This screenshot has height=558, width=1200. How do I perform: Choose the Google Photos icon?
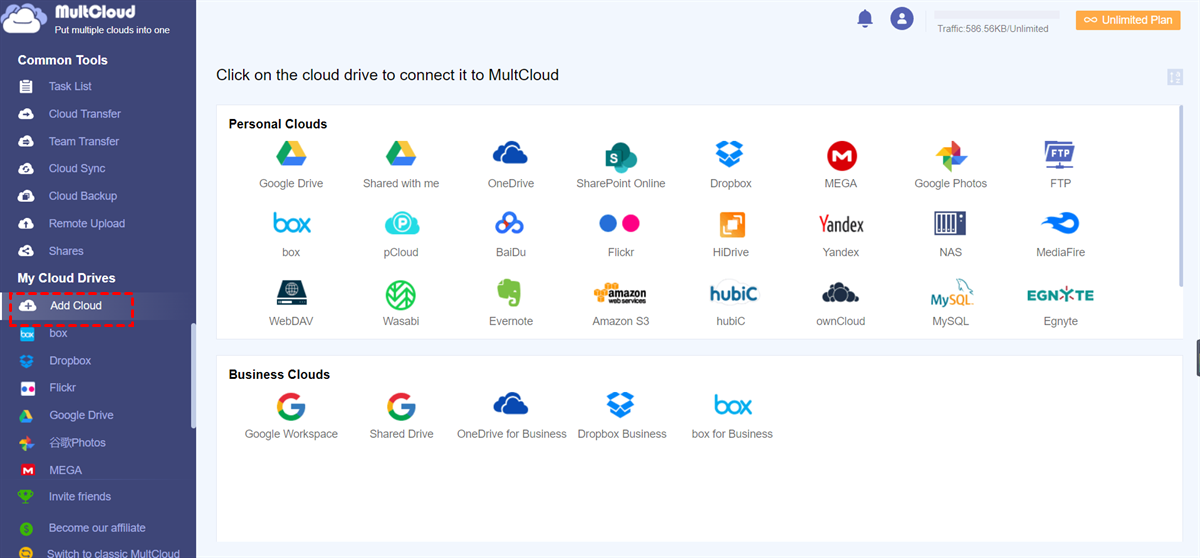[x=951, y=156]
